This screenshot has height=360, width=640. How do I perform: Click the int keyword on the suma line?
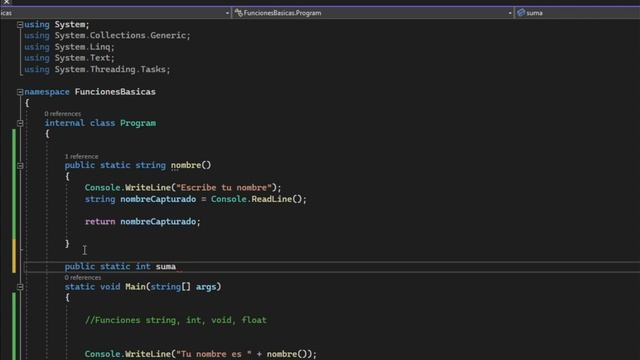click(x=143, y=267)
